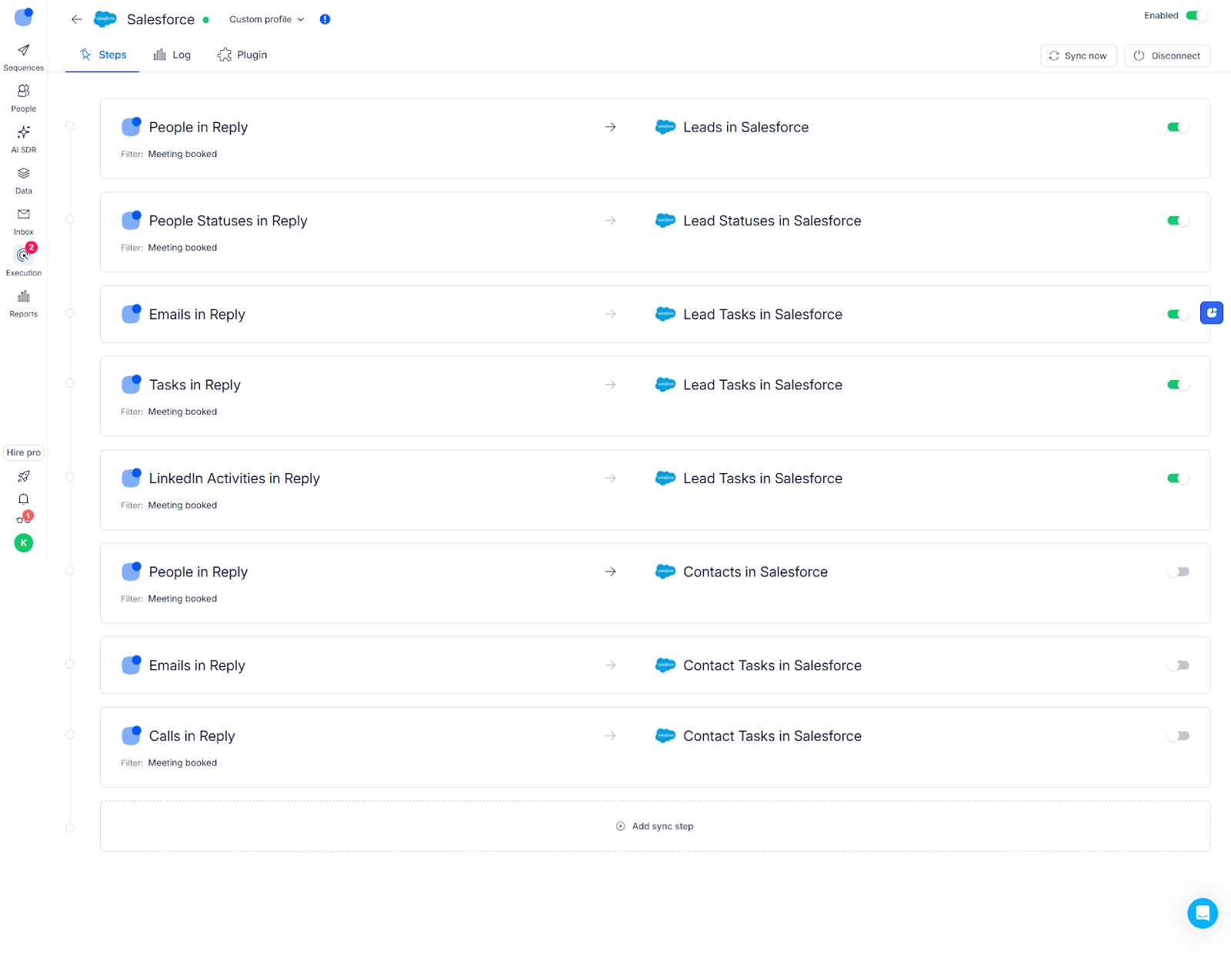Enable the Contacts in Salesforce sync step
Viewport: 1231px width, 980px height.
(x=1177, y=572)
